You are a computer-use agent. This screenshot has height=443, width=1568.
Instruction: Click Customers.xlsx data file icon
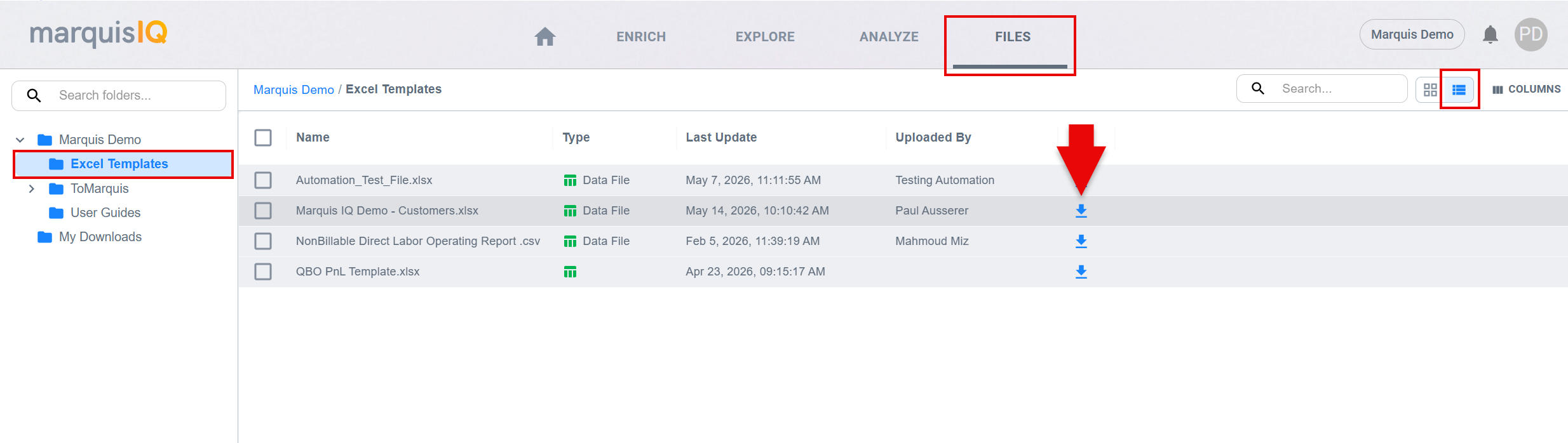pyautogui.click(x=570, y=211)
